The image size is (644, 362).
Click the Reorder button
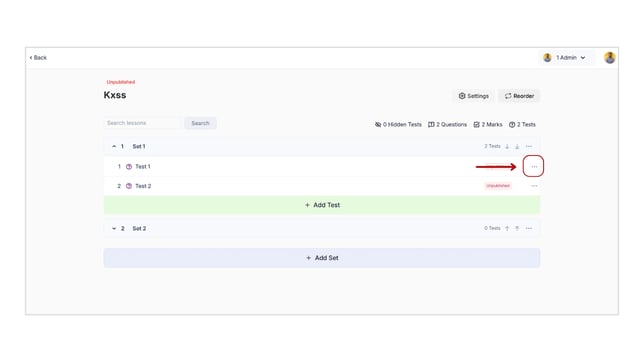519,96
